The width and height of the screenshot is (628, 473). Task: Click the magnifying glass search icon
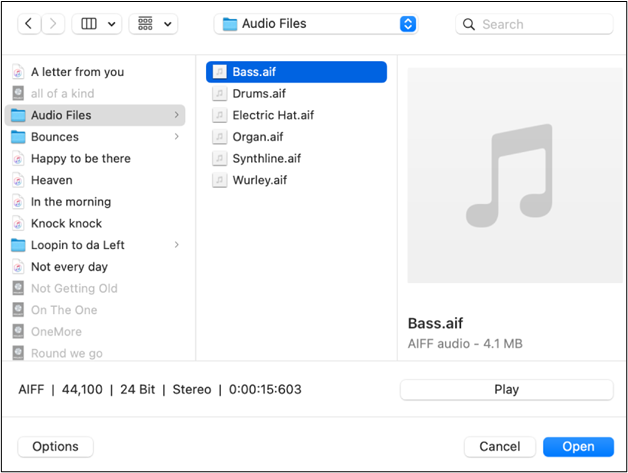pyautogui.click(x=469, y=24)
